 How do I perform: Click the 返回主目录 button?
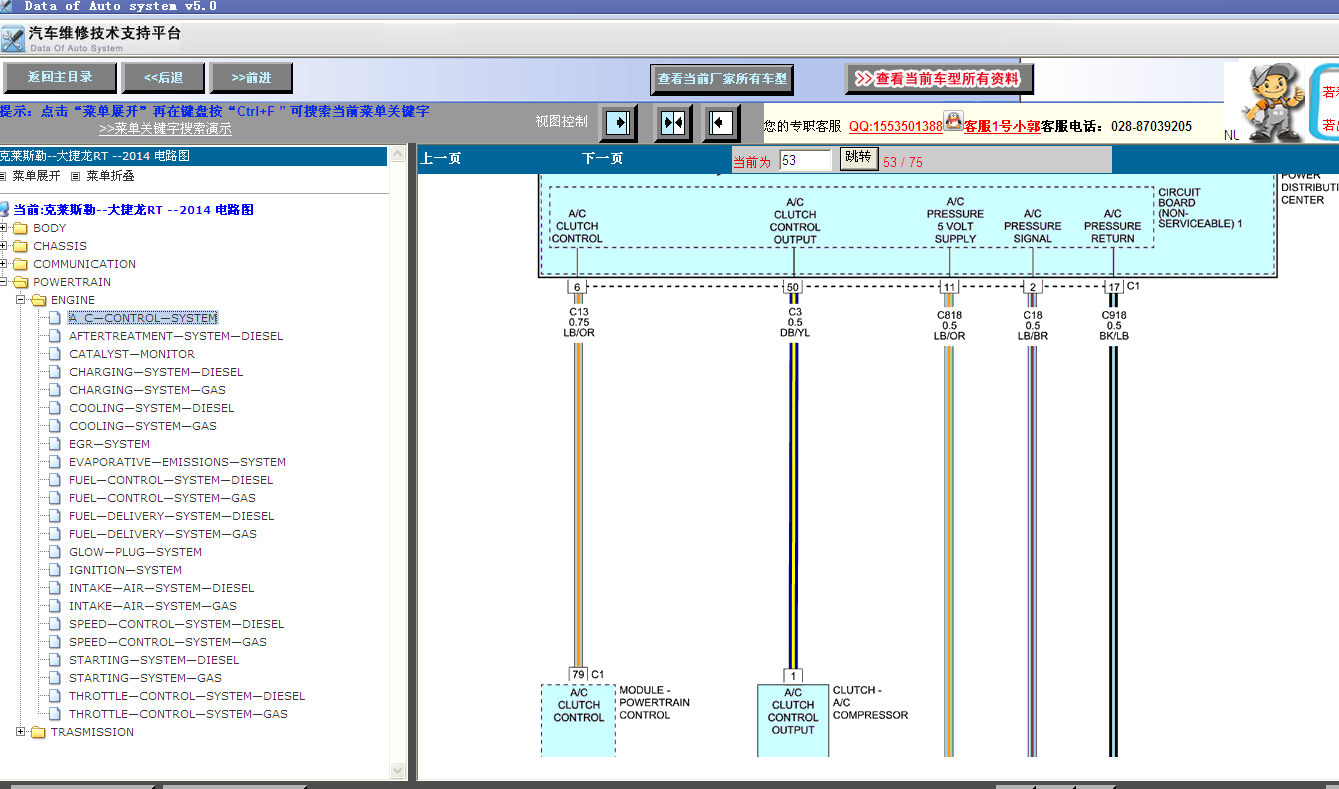point(60,78)
